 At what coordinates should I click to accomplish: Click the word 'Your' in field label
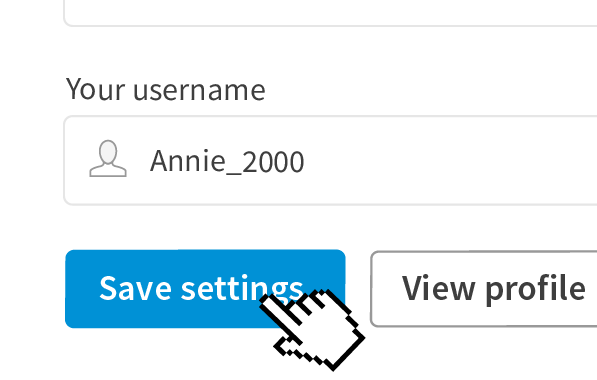[x=95, y=89]
